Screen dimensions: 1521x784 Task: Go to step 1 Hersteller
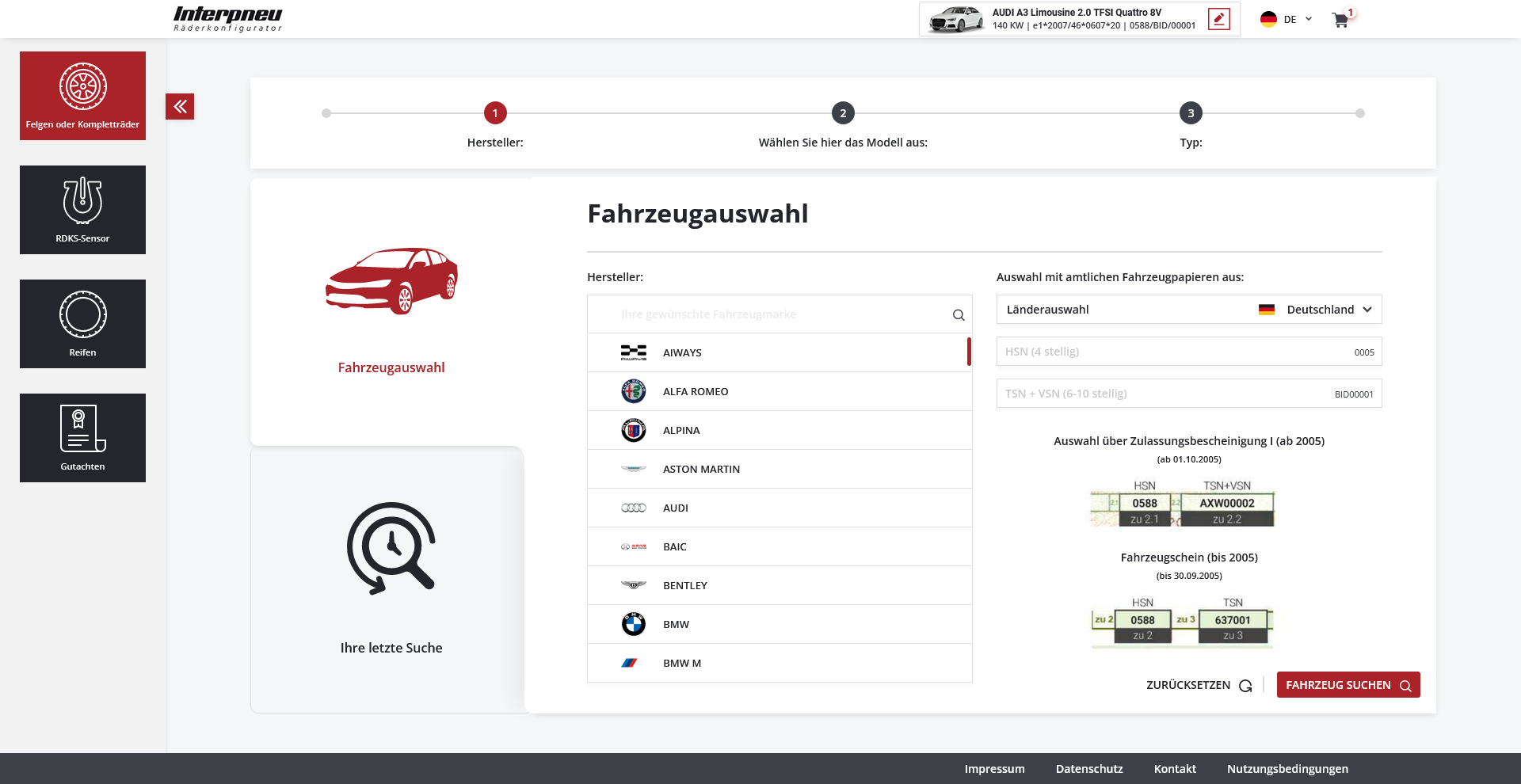[x=495, y=113]
